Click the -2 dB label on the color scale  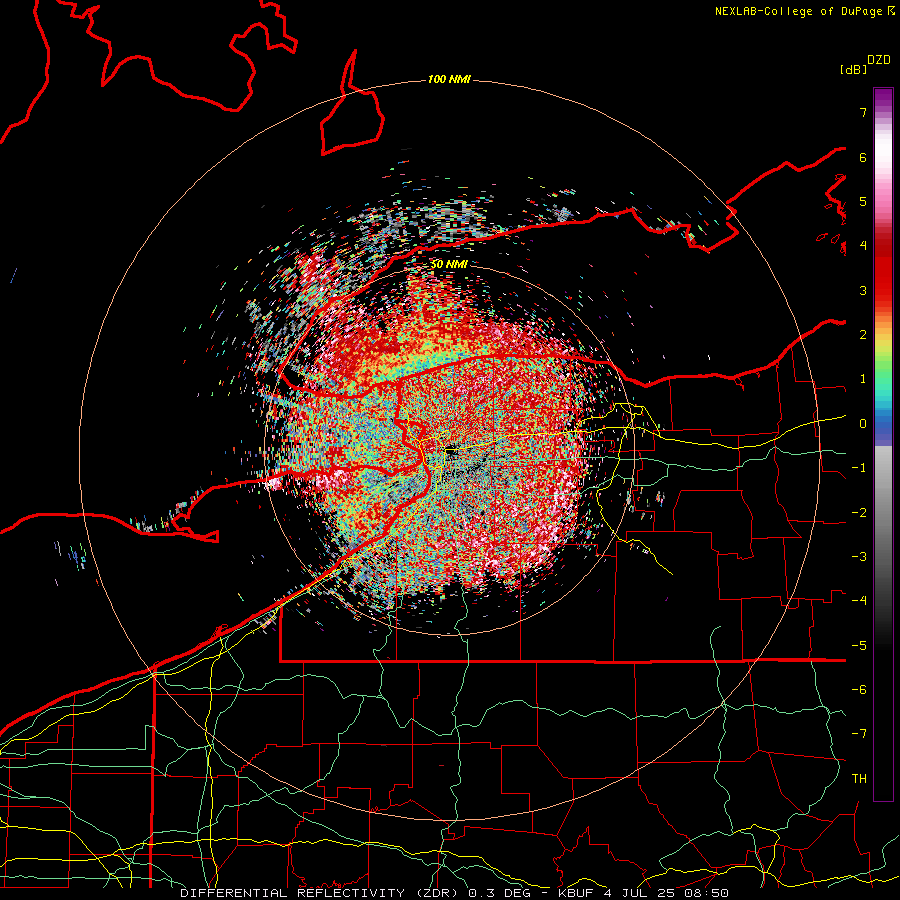coord(859,513)
